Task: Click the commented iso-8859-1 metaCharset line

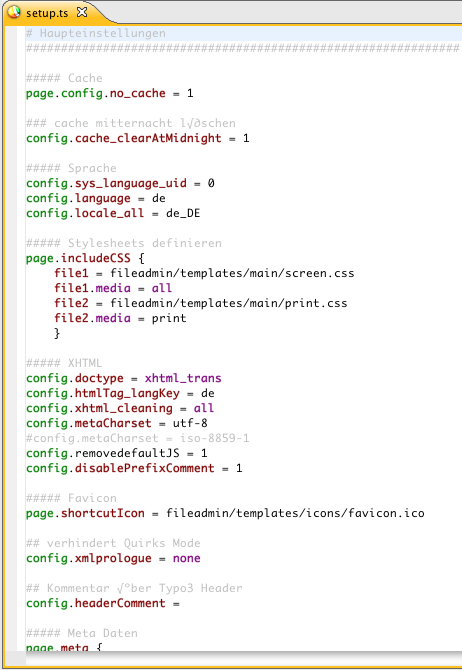Action: [x=138, y=438]
